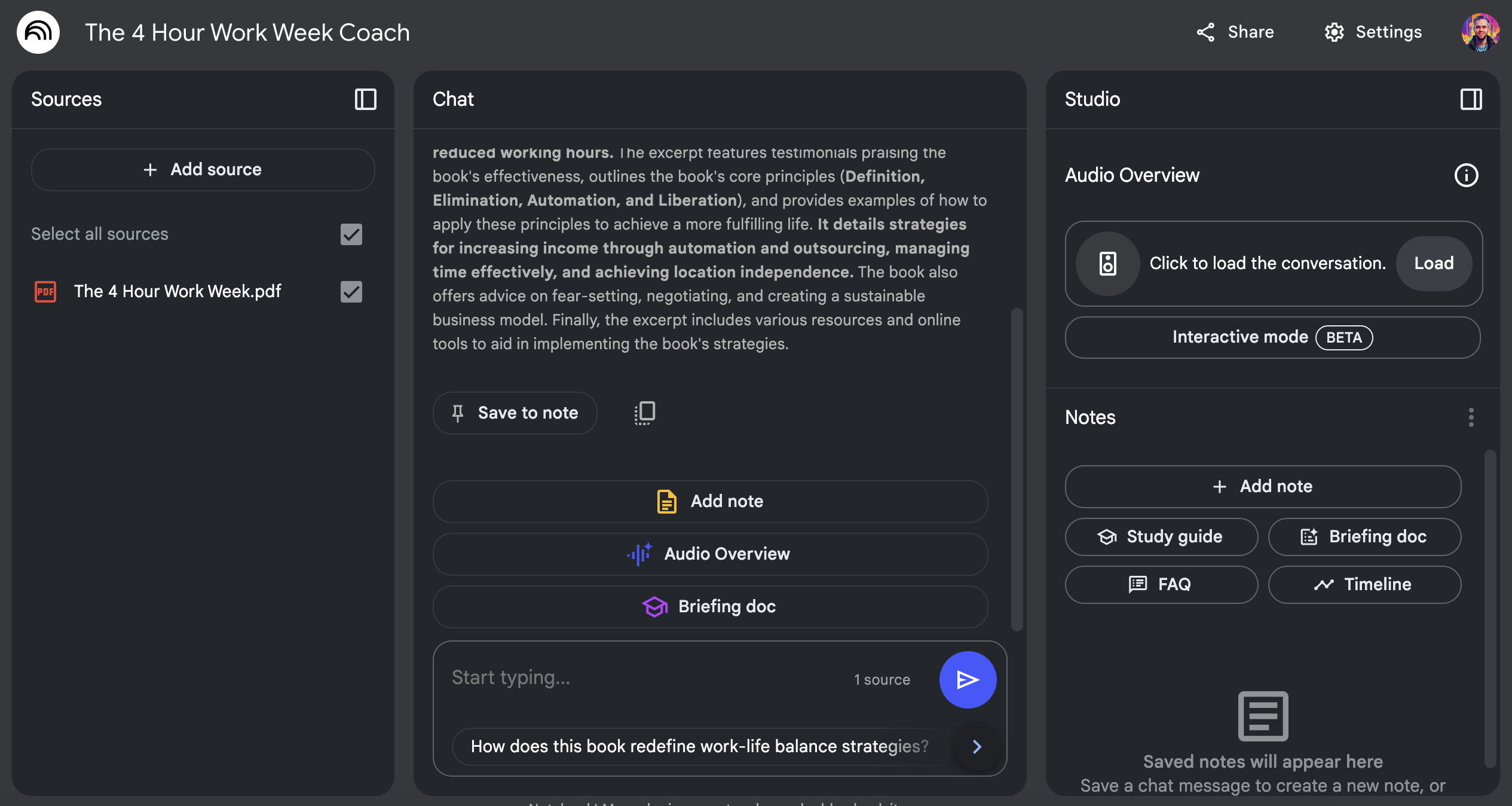1512x806 pixels.
Task: Click the waveform icon on Audio Overview action
Action: pos(639,554)
